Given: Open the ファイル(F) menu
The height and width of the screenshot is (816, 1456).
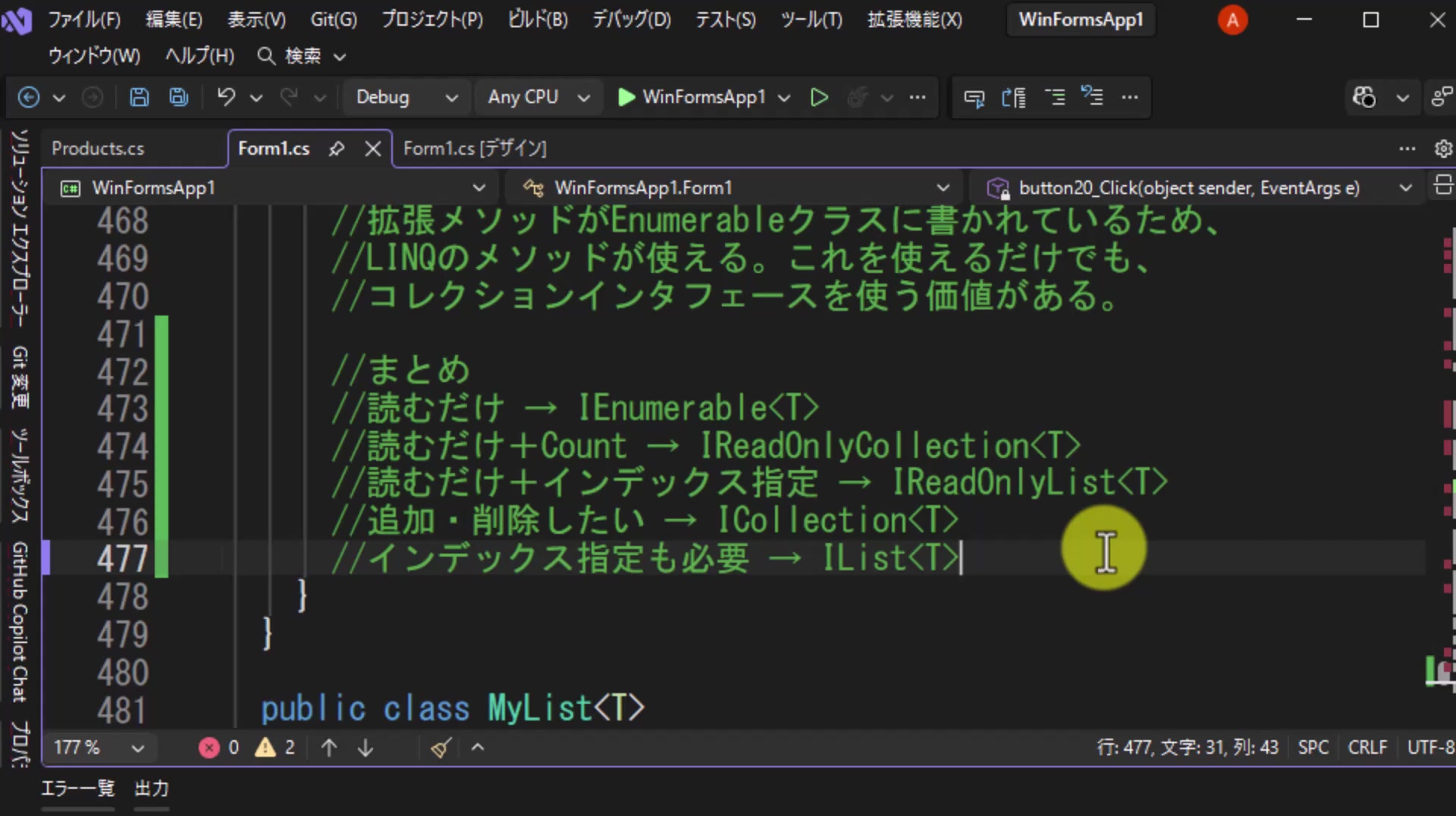Looking at the screenshot, I should point(84,20).
